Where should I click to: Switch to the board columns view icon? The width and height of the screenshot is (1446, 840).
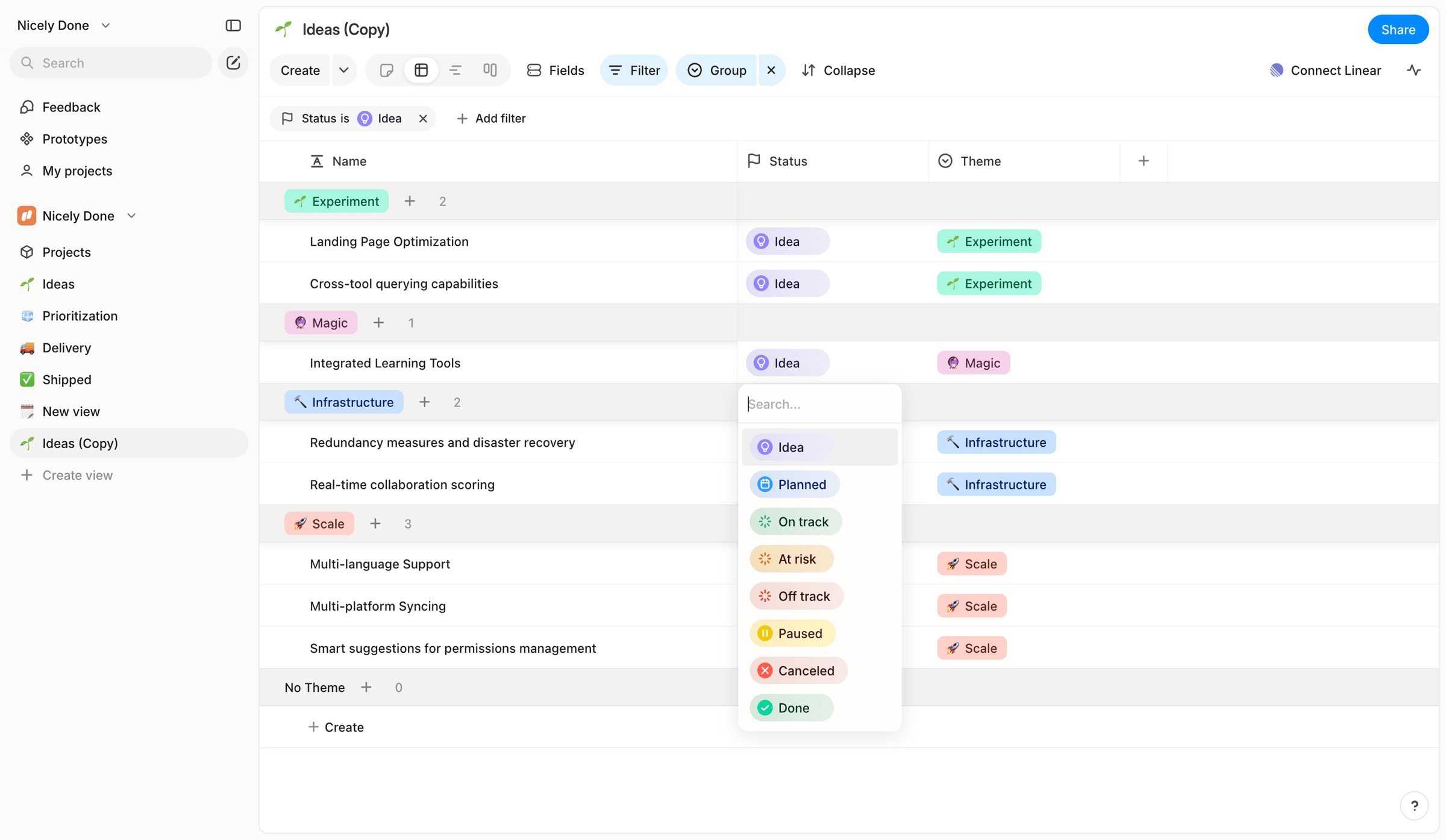(x=490, y=70)
